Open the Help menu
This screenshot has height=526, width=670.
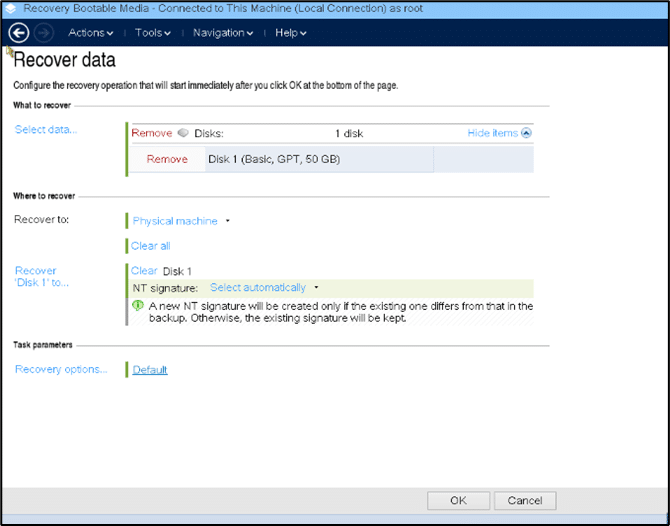291,33
